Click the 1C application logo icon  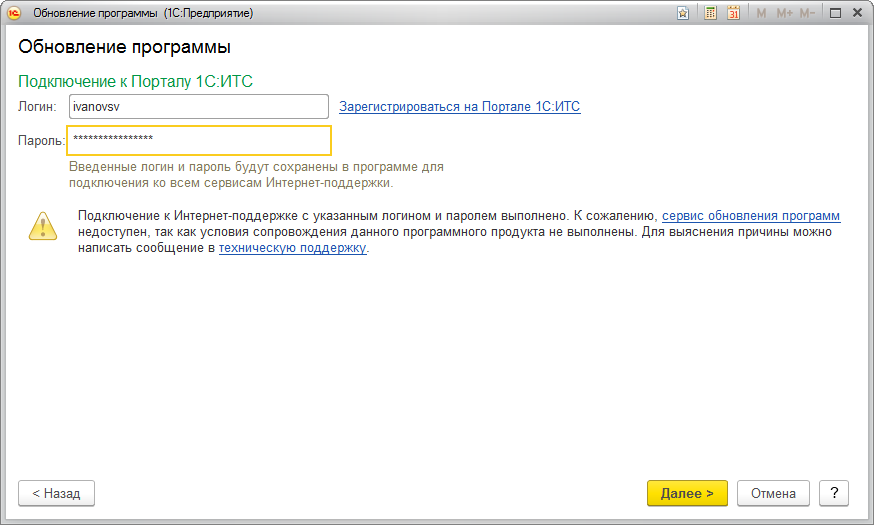pyautogui.click(x=14, y=13)
